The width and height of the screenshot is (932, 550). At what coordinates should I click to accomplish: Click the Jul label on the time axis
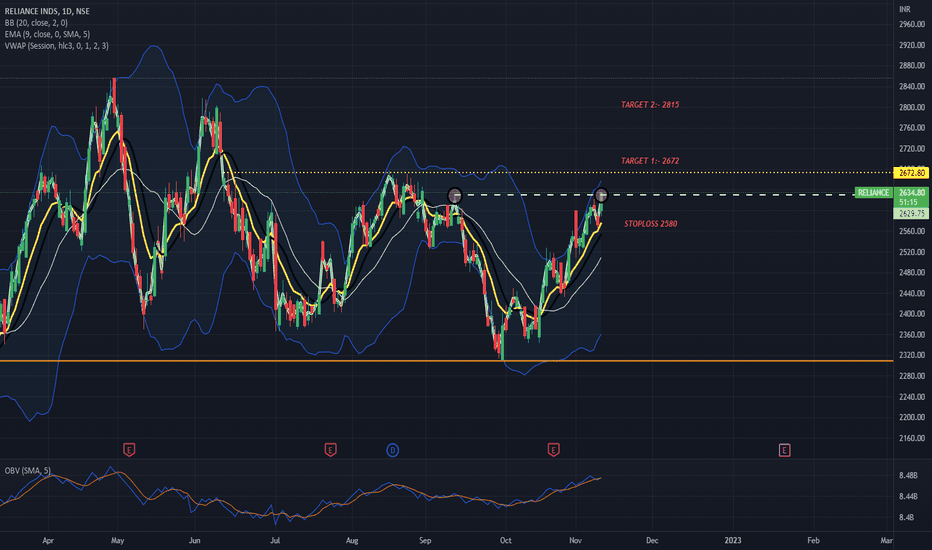tap(275, 540)
